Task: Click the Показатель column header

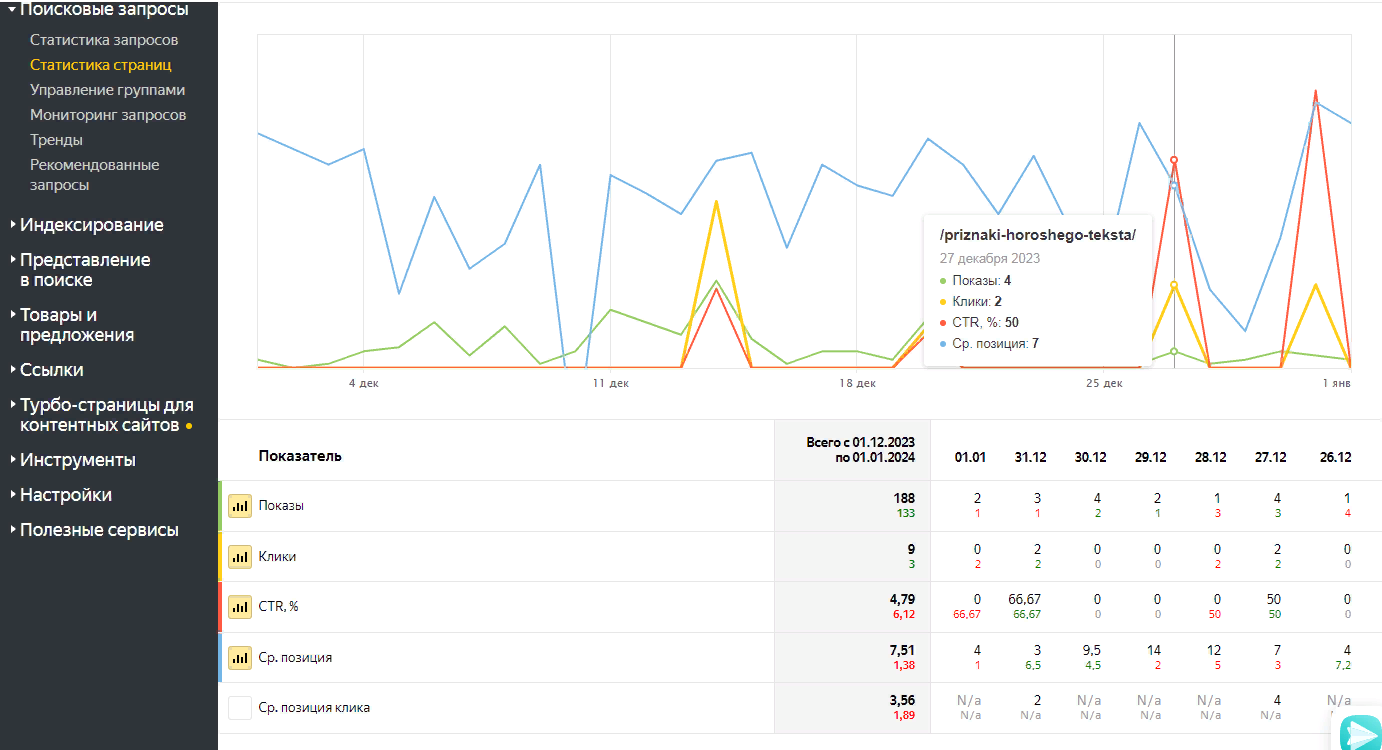Action: click(300, 456)
